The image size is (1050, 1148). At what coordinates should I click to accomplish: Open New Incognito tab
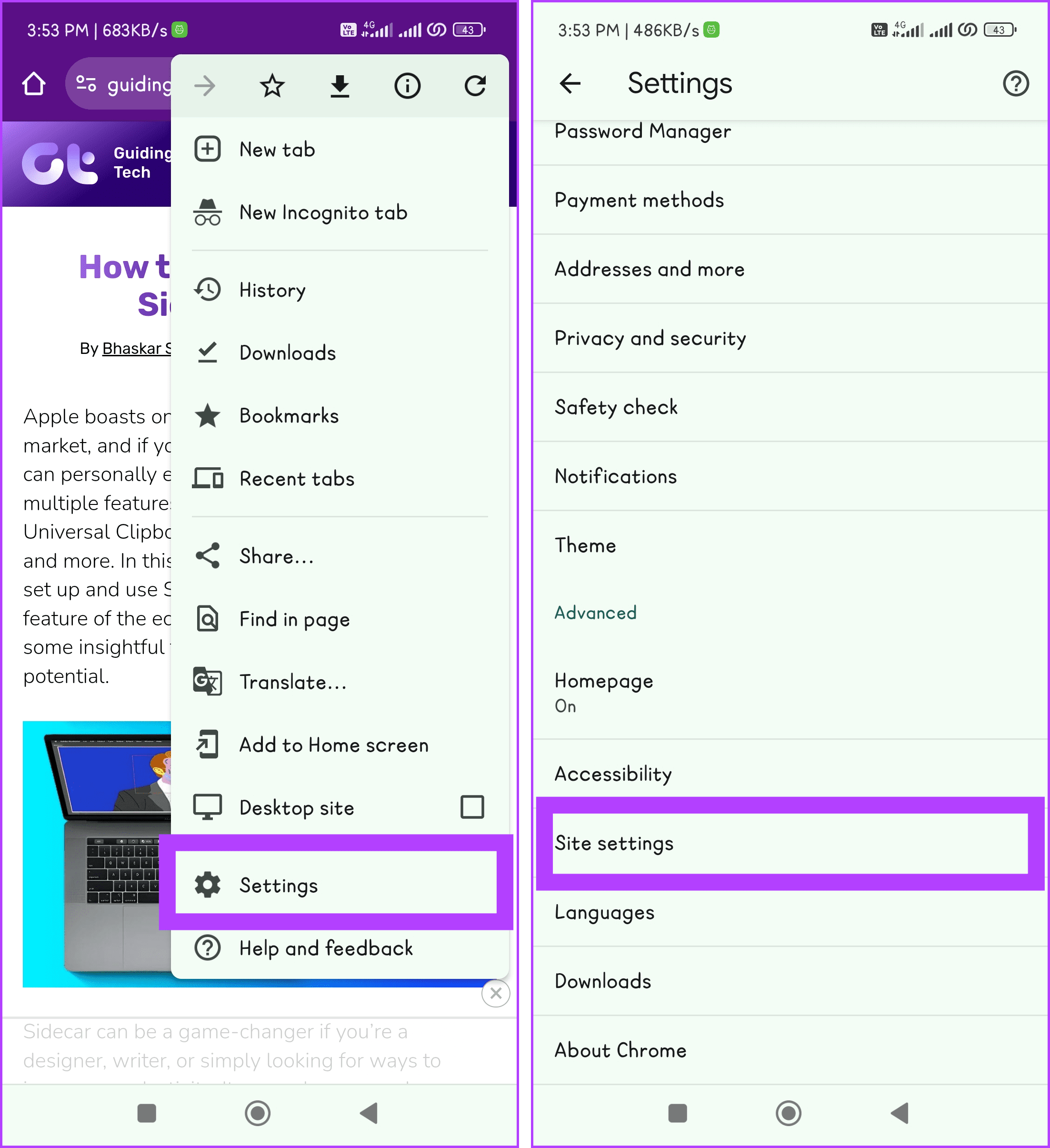coord(340,212)
